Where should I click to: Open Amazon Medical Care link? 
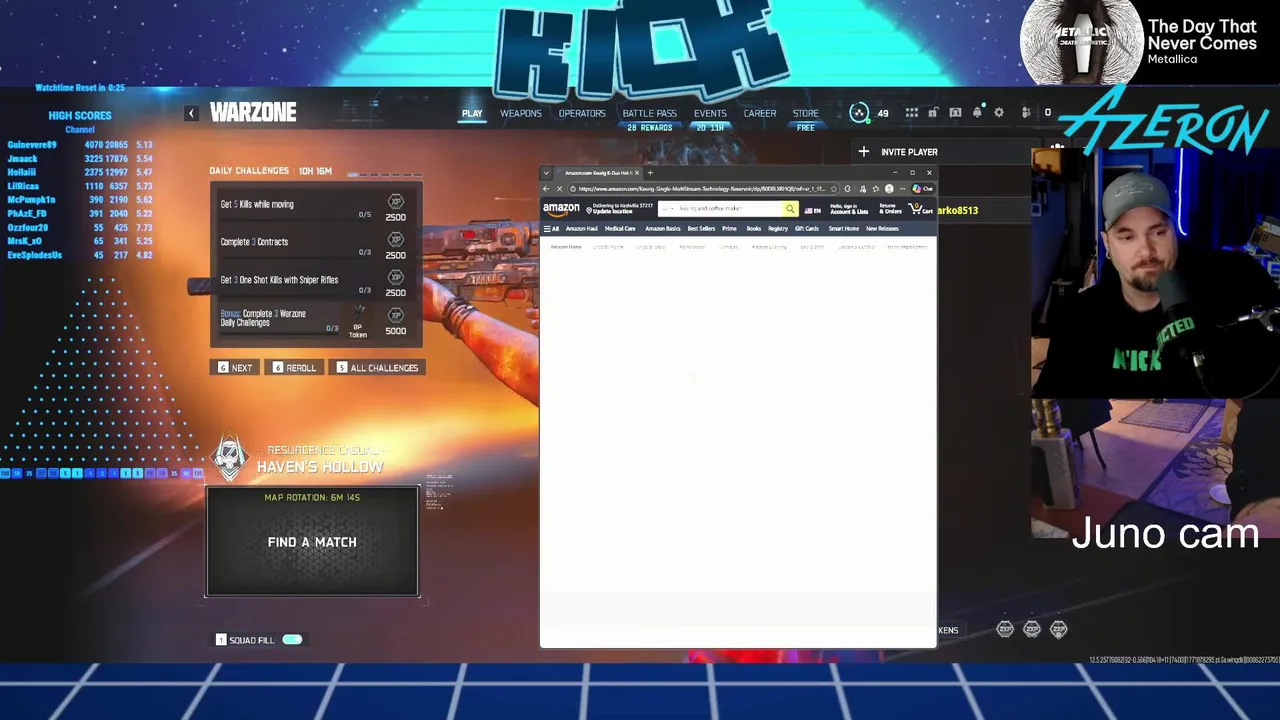coord(620,229)
